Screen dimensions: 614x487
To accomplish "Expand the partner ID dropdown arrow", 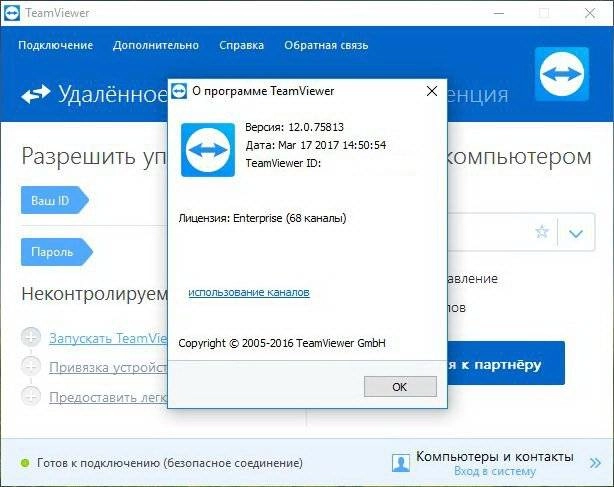I will [576, 233].
